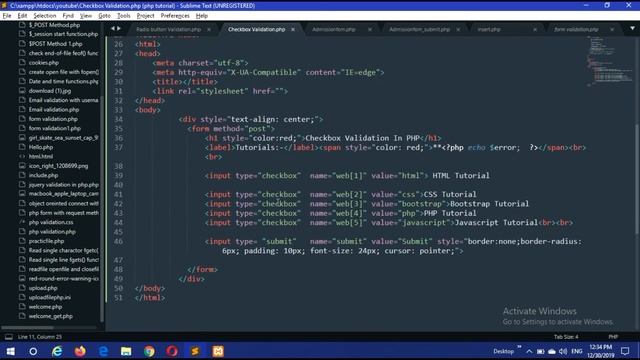Open include.php in the sidebar
The width and height of the screenshot is (640, 360).
coord(43,175)
